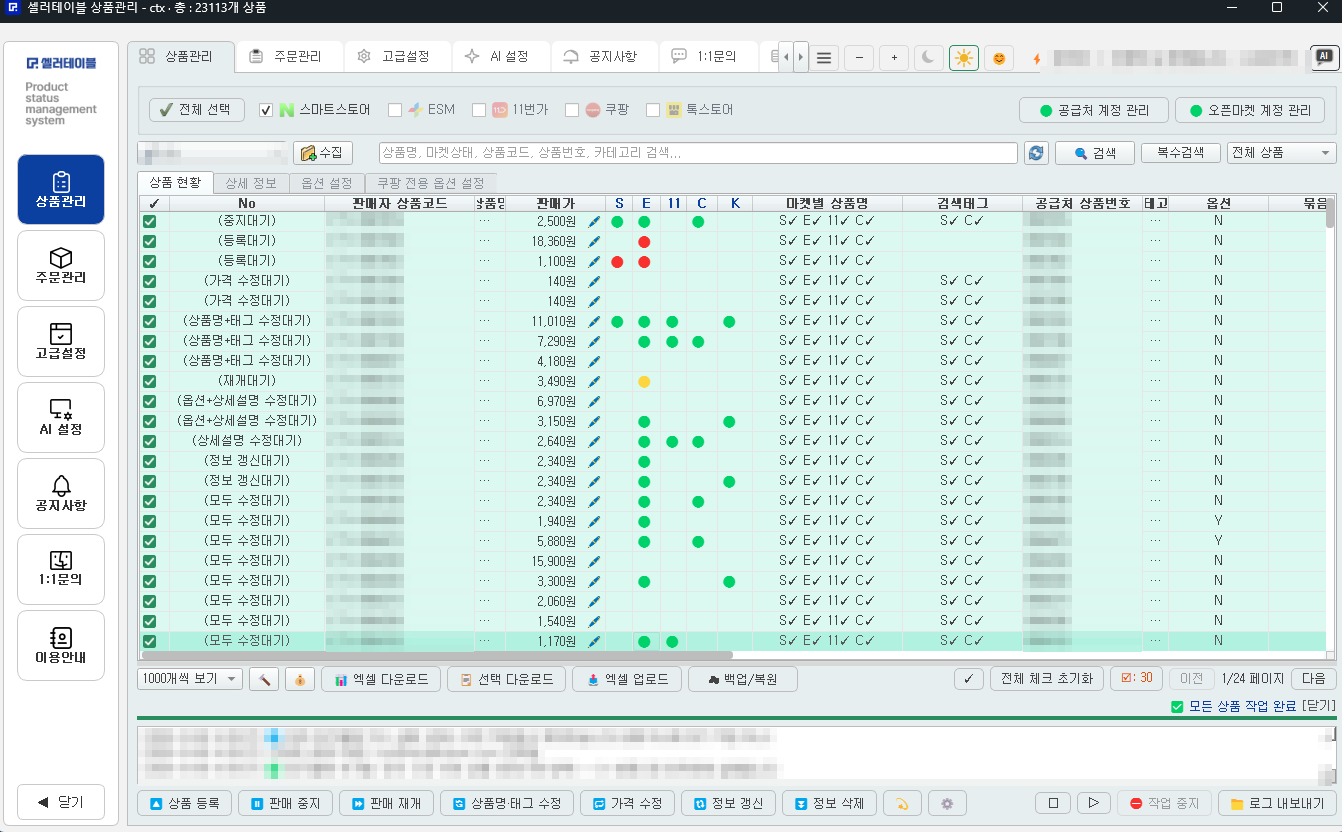Click the hammer tool icon

coord(264,679)
